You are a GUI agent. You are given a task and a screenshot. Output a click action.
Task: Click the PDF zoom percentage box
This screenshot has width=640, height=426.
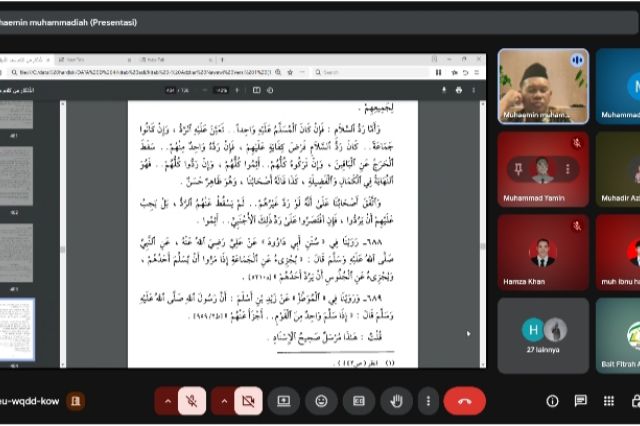[221, 90]
